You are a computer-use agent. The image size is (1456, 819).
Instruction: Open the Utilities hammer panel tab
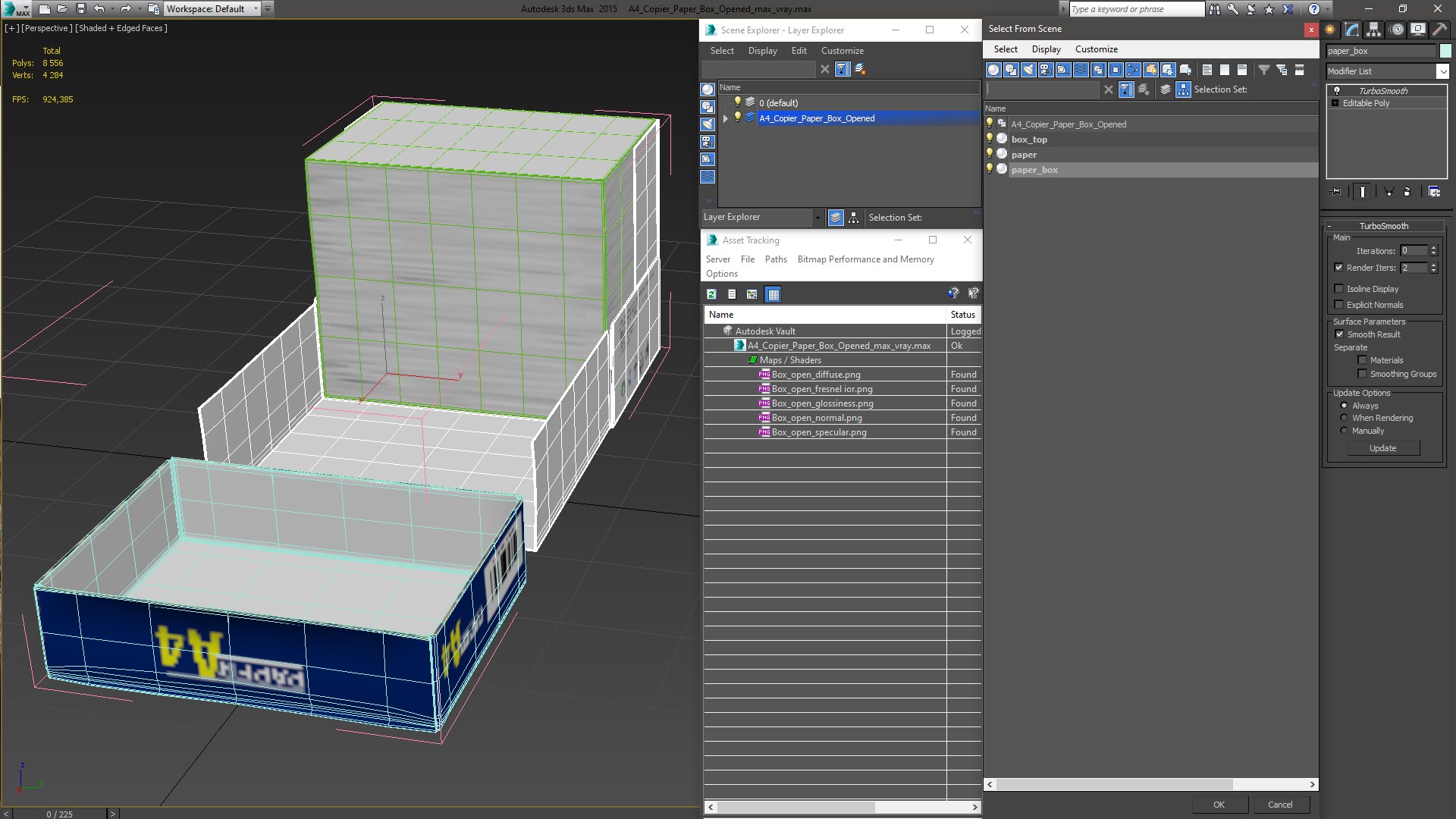(x=1439, y=30)
